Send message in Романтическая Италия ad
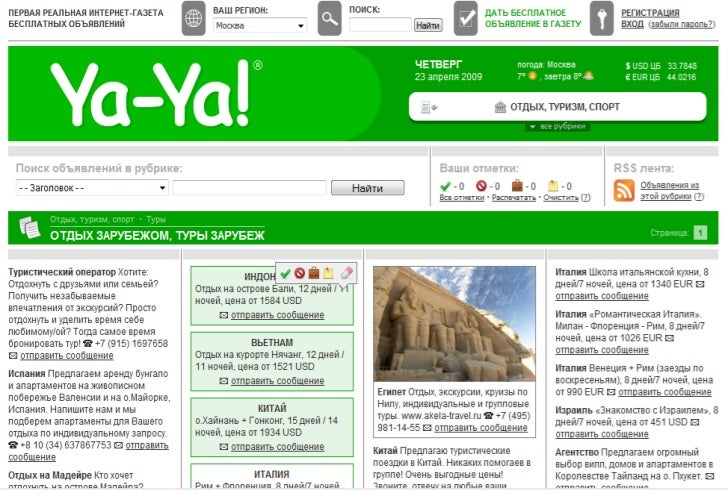Image resolution: width=728 pixels, height=504 pixels. 602,350
